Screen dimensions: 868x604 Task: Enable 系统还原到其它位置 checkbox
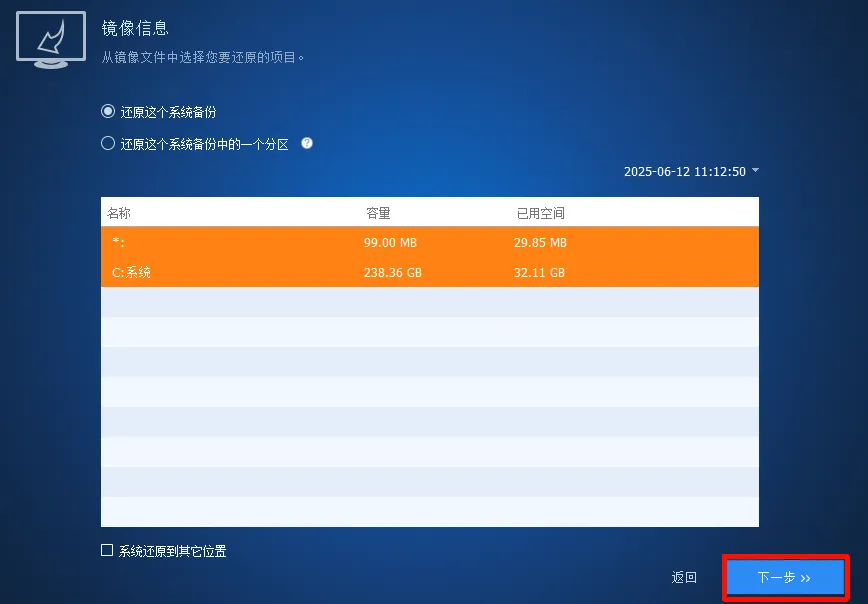click(105, 550)
